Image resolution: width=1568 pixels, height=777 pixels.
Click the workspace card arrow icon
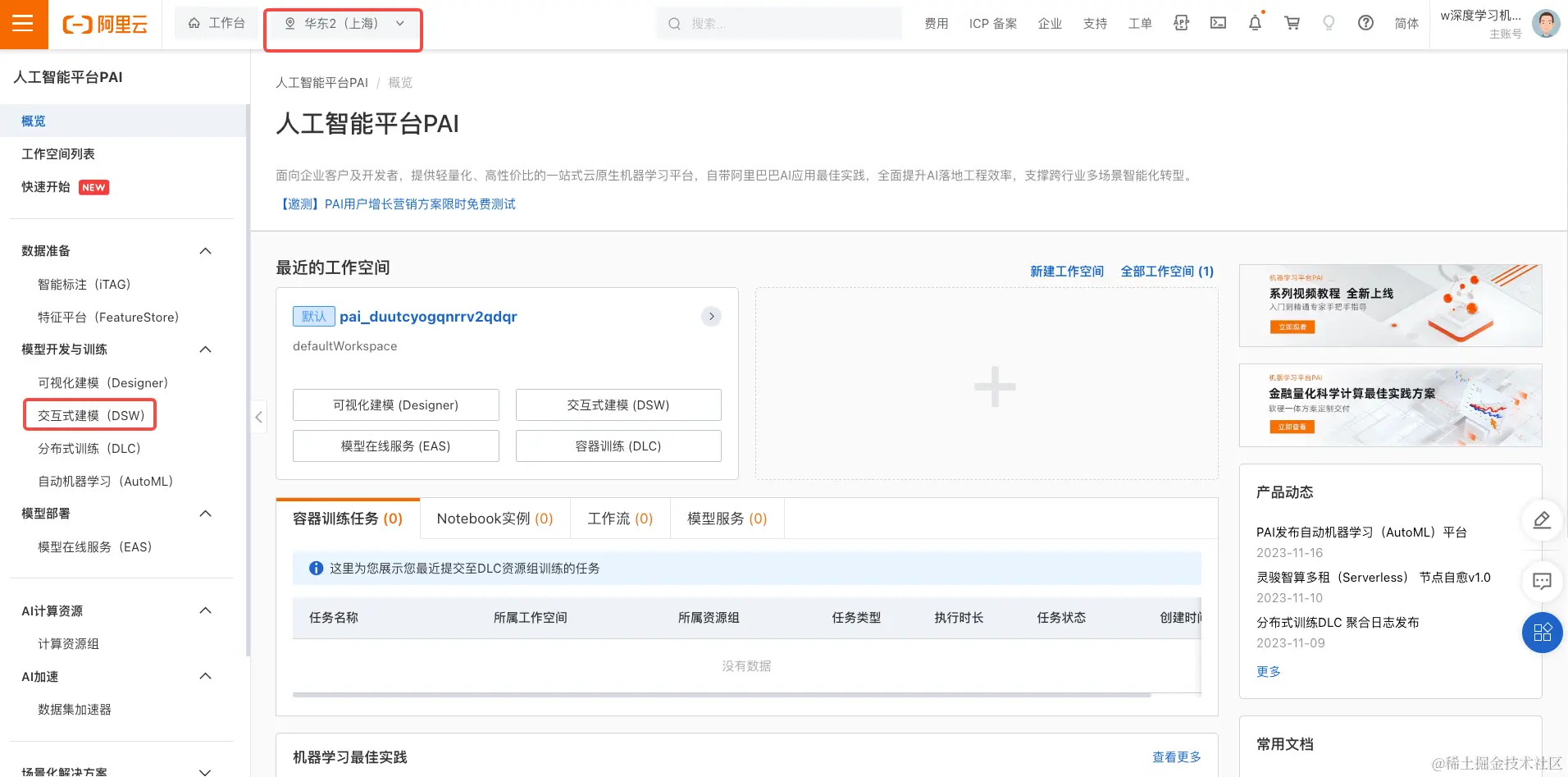pyautogui.click(x=711, y=316)
